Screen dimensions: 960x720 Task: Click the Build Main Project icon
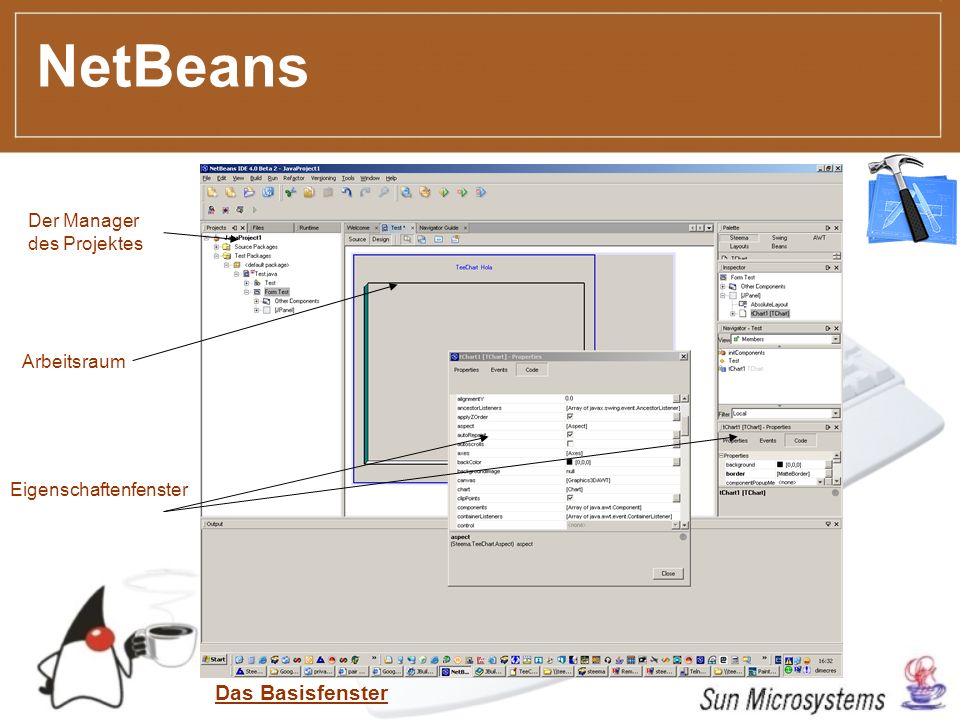coord(406,192)
